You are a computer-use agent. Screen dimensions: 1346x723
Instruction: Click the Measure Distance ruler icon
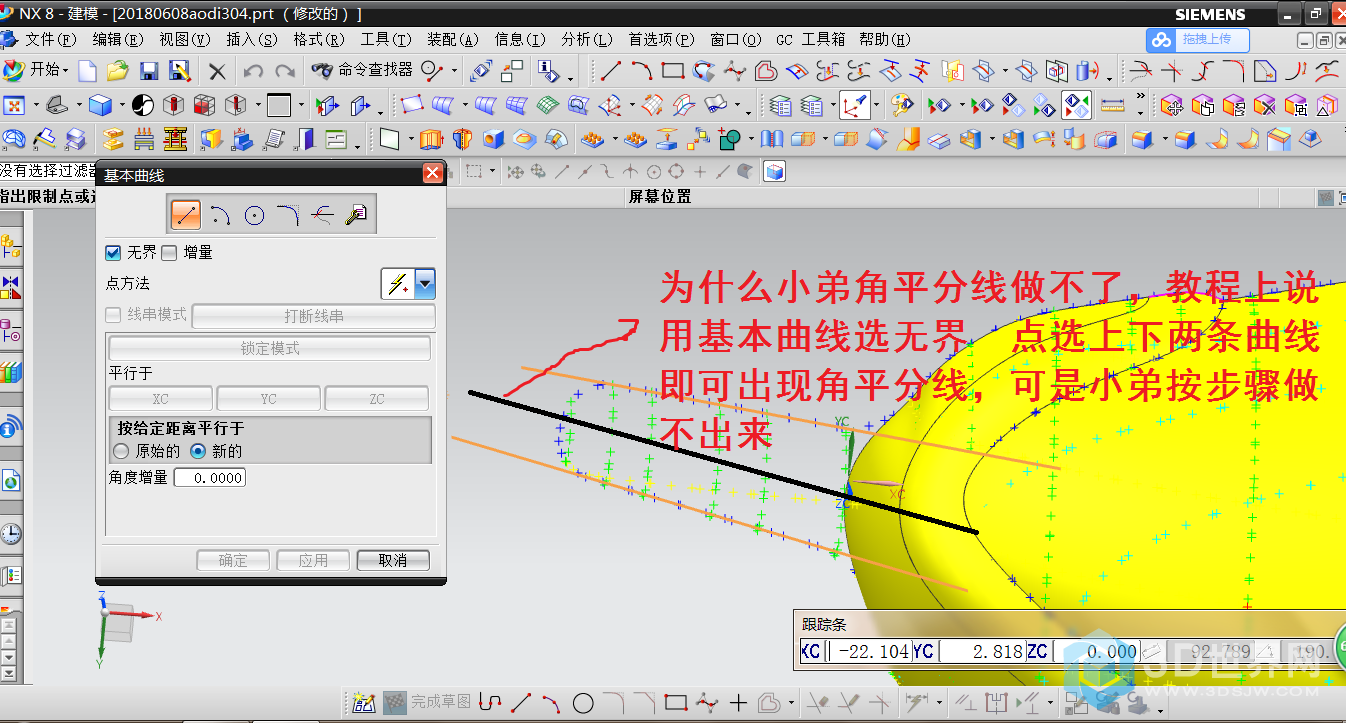point(1112,105)
